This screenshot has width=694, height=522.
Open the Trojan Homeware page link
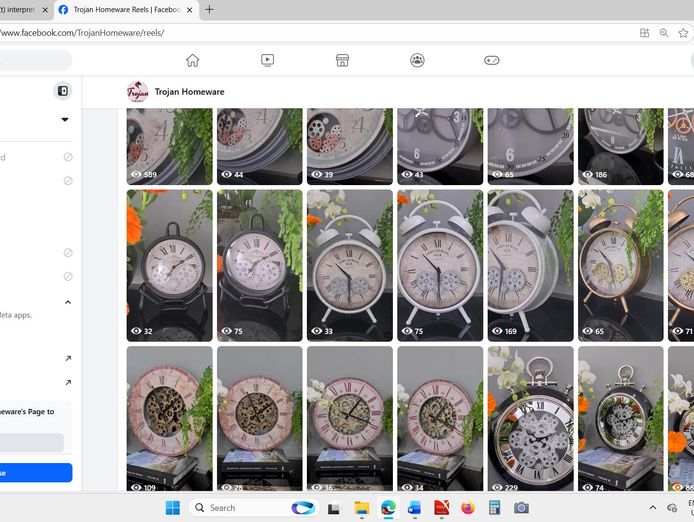pos(189,92)
